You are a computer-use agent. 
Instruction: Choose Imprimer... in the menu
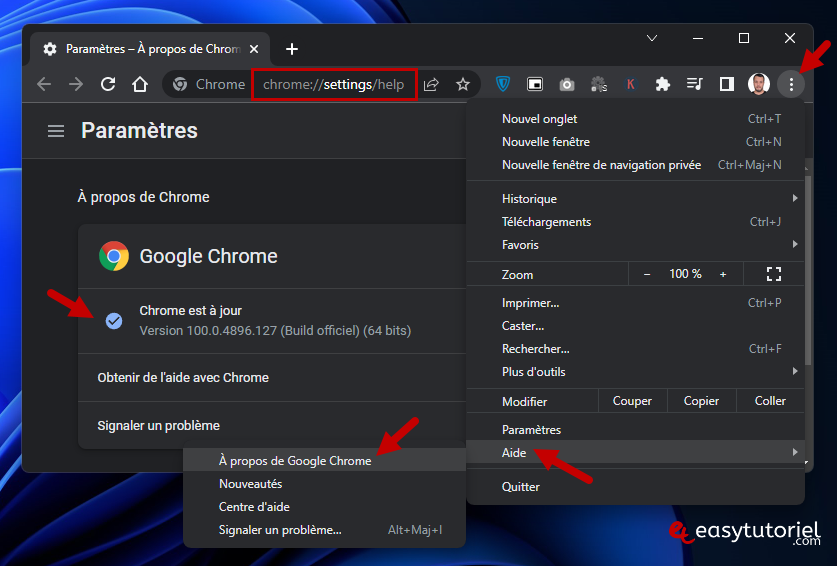(635, 303)
